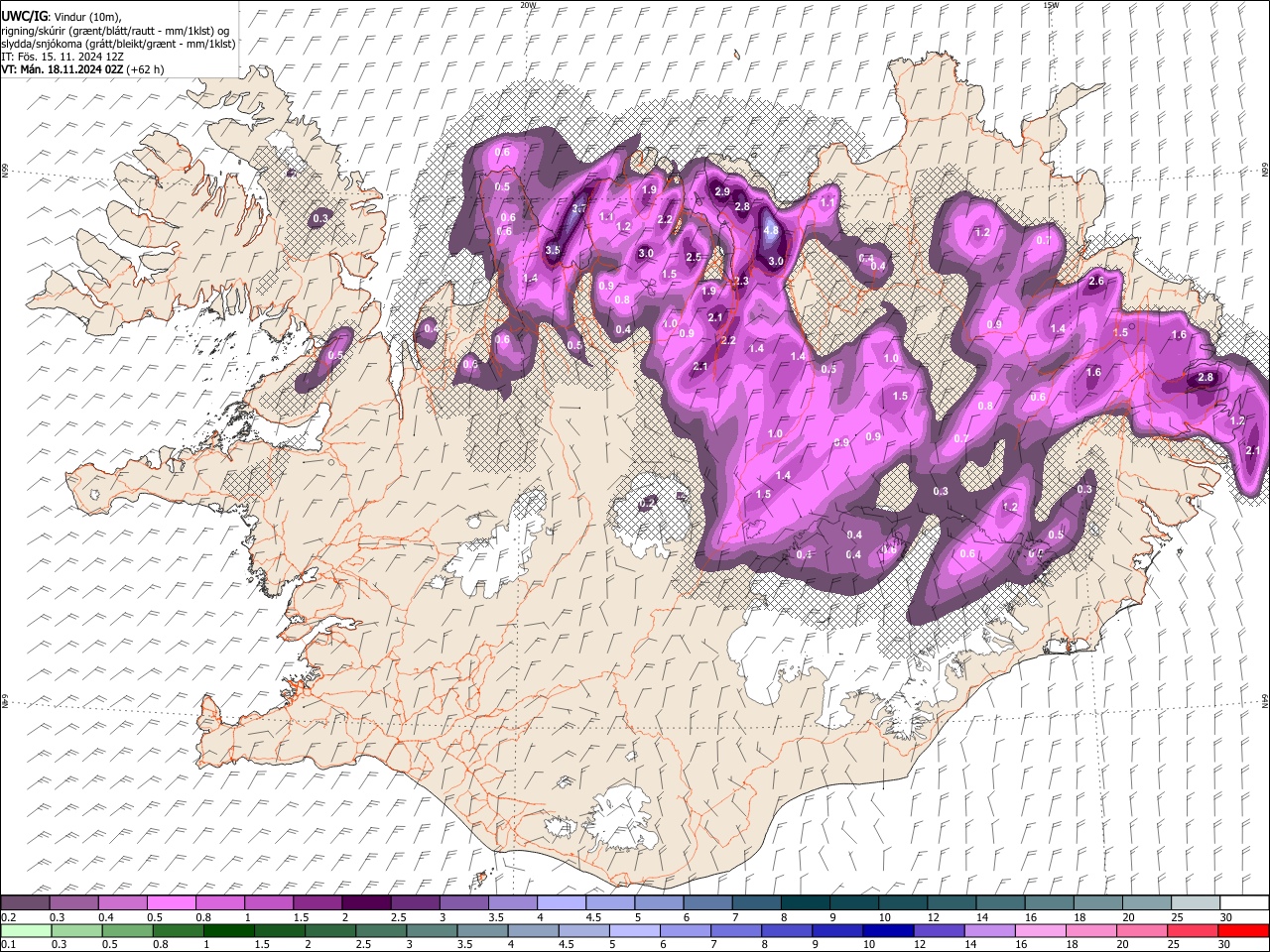
Task: Click darkest purple snow swatch between 2 and 2.5
Action: pyautogui.click(x=366, y=902)
